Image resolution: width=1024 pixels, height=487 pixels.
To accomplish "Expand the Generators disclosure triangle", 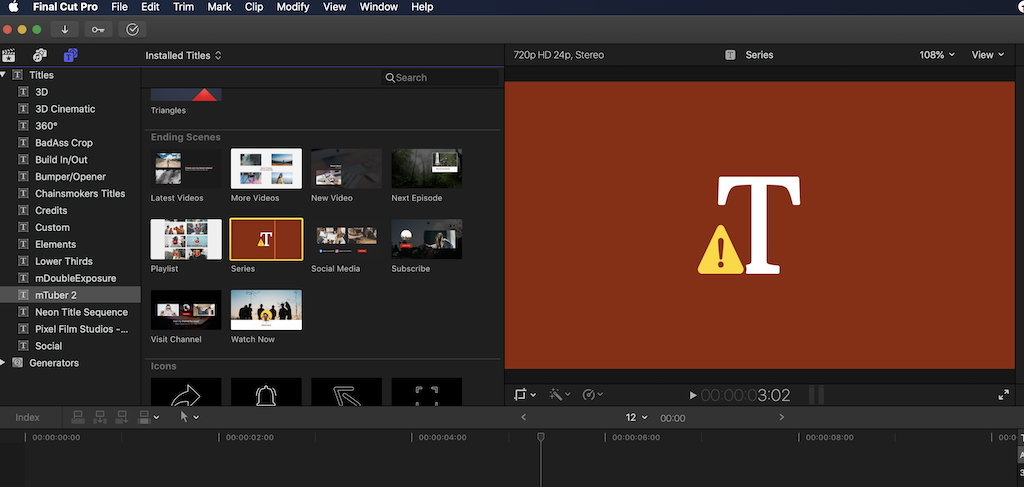I will 3,362.
